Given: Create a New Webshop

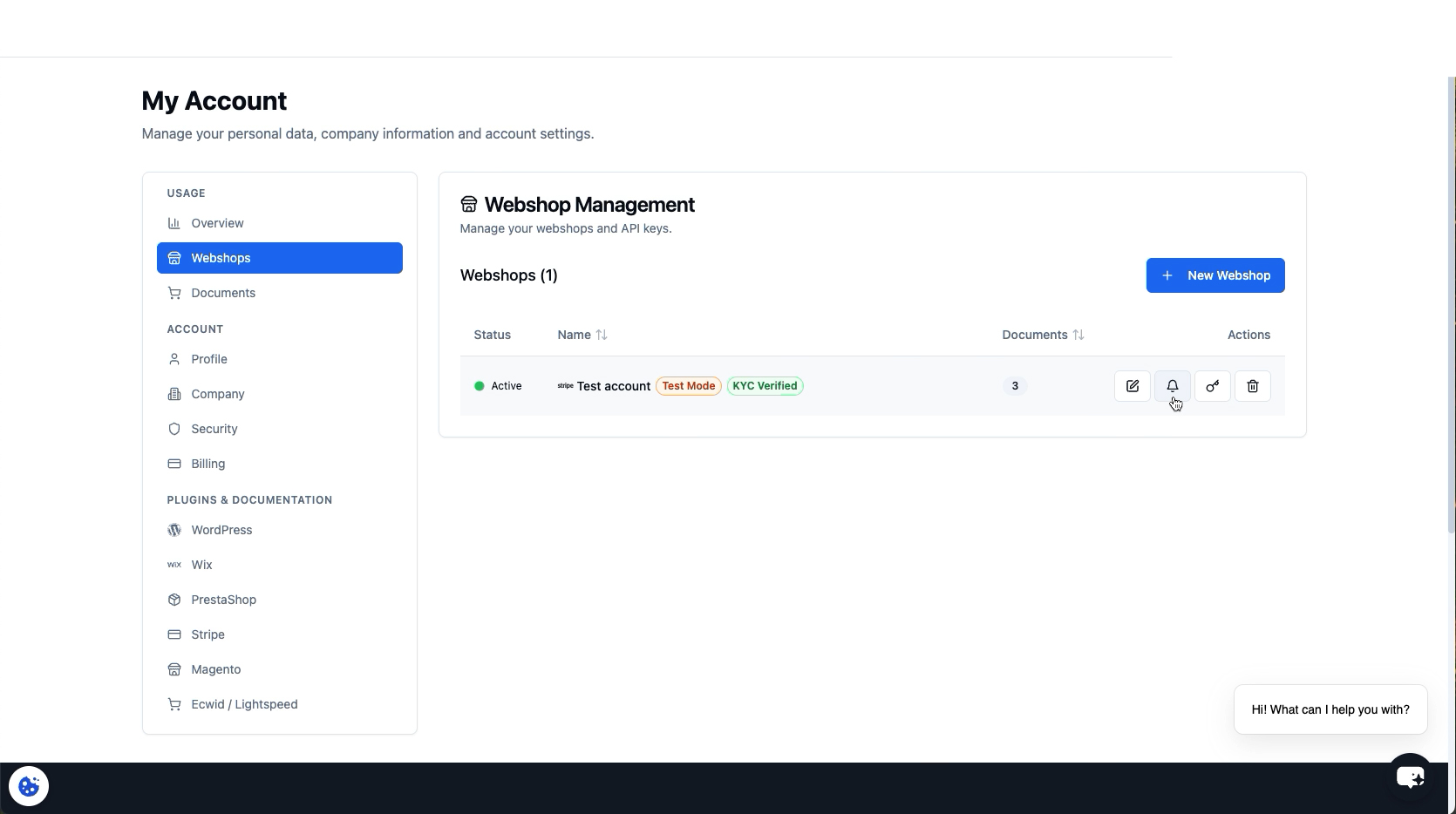Looking at the screenshot, I should click(1214, 275).
